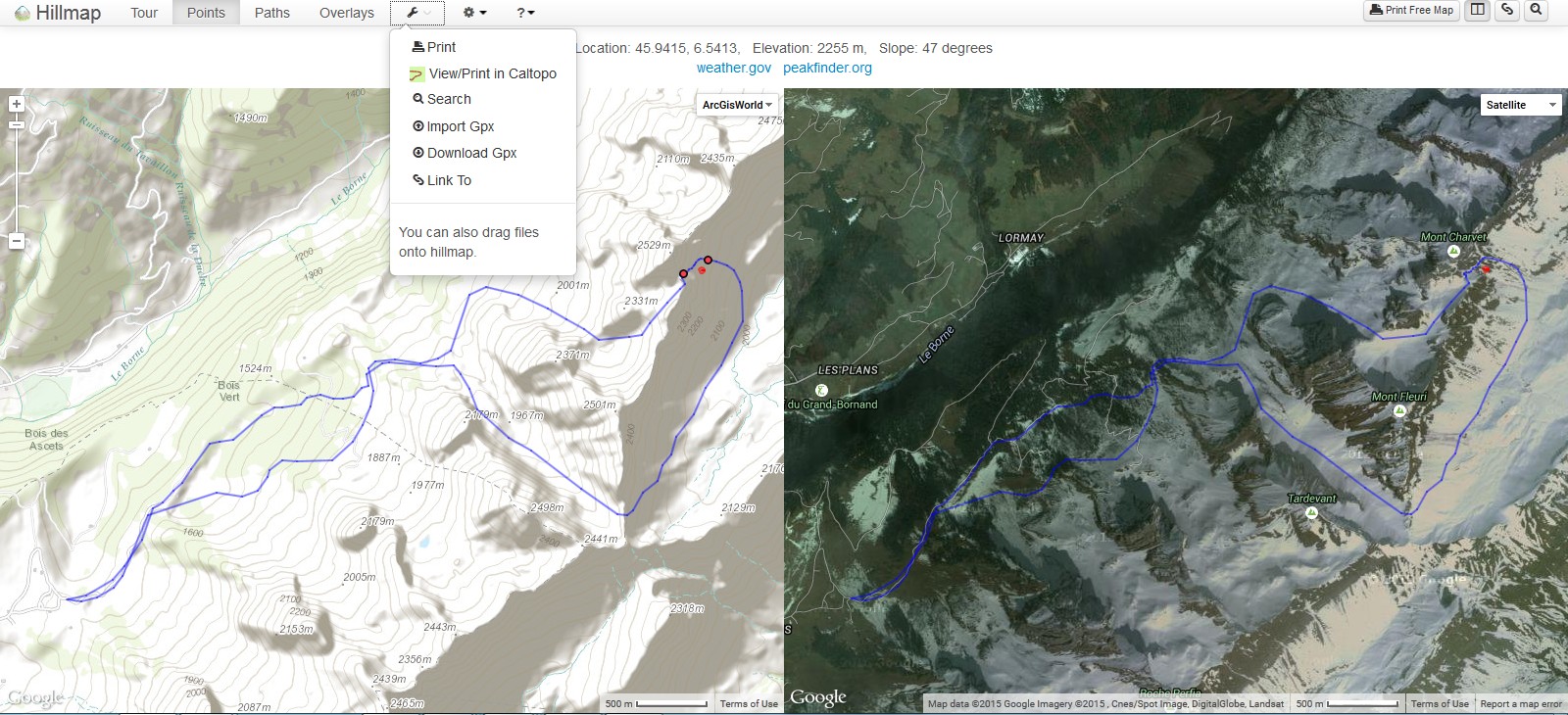This screenshot has width=1568, height=715.
Task: Click the zoom slider handle on left map
Action: click(16, 124)
